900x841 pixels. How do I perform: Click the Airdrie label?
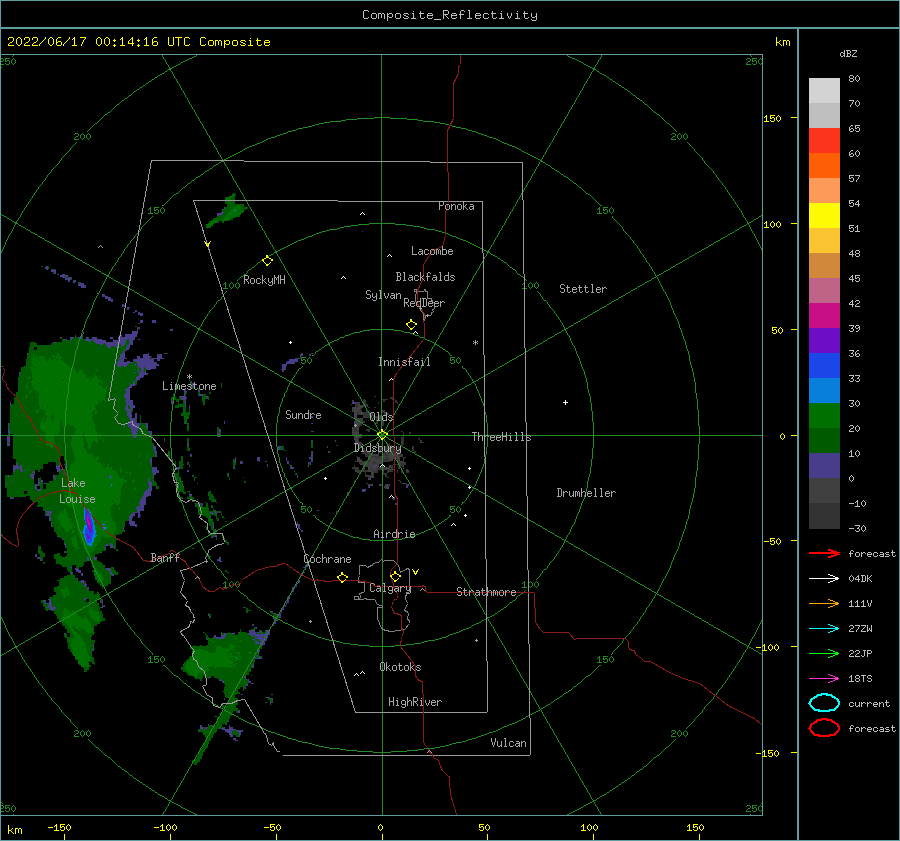[x=394, y=534]
